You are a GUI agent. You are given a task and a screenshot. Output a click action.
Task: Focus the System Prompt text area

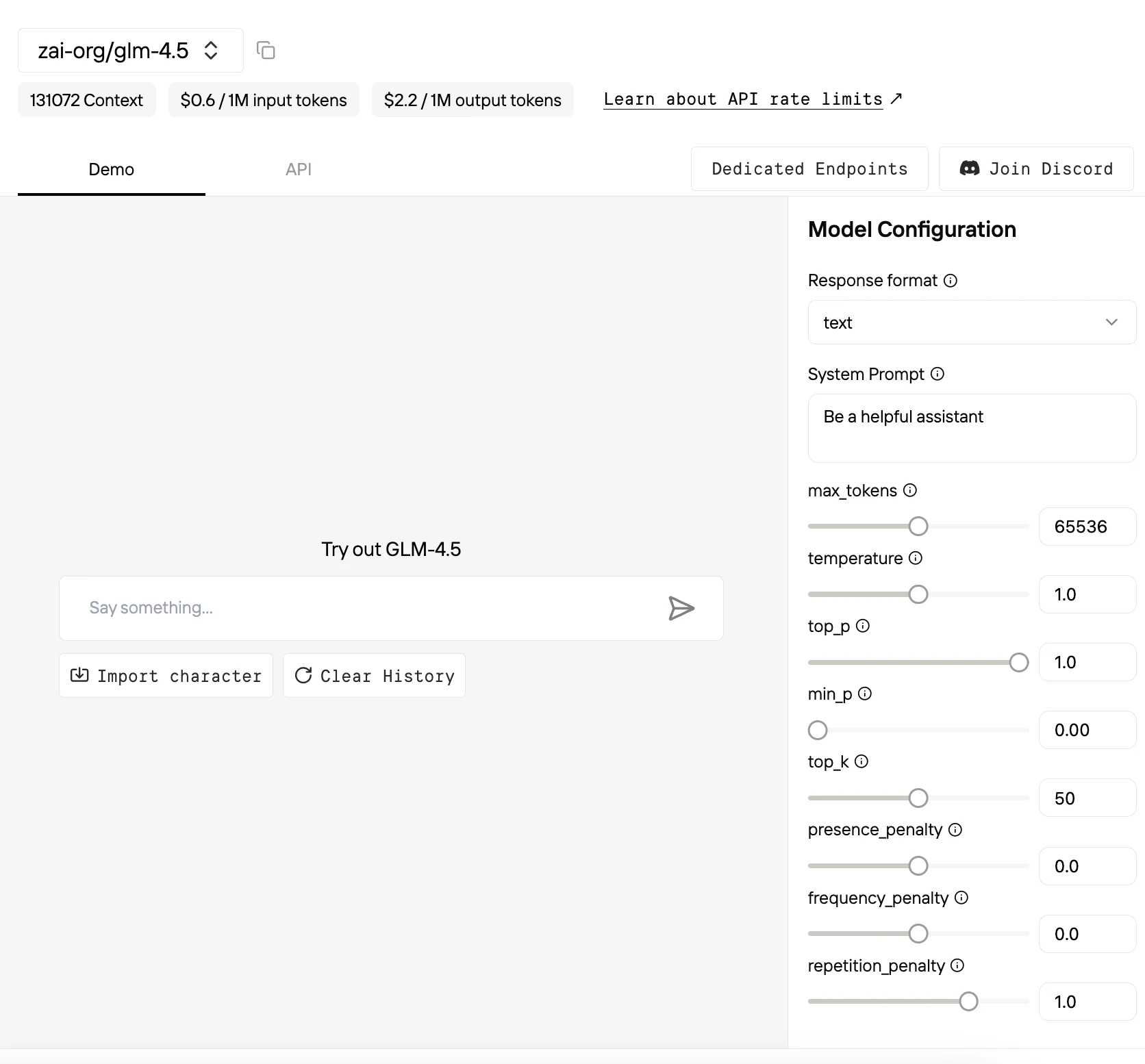[972, 428]
